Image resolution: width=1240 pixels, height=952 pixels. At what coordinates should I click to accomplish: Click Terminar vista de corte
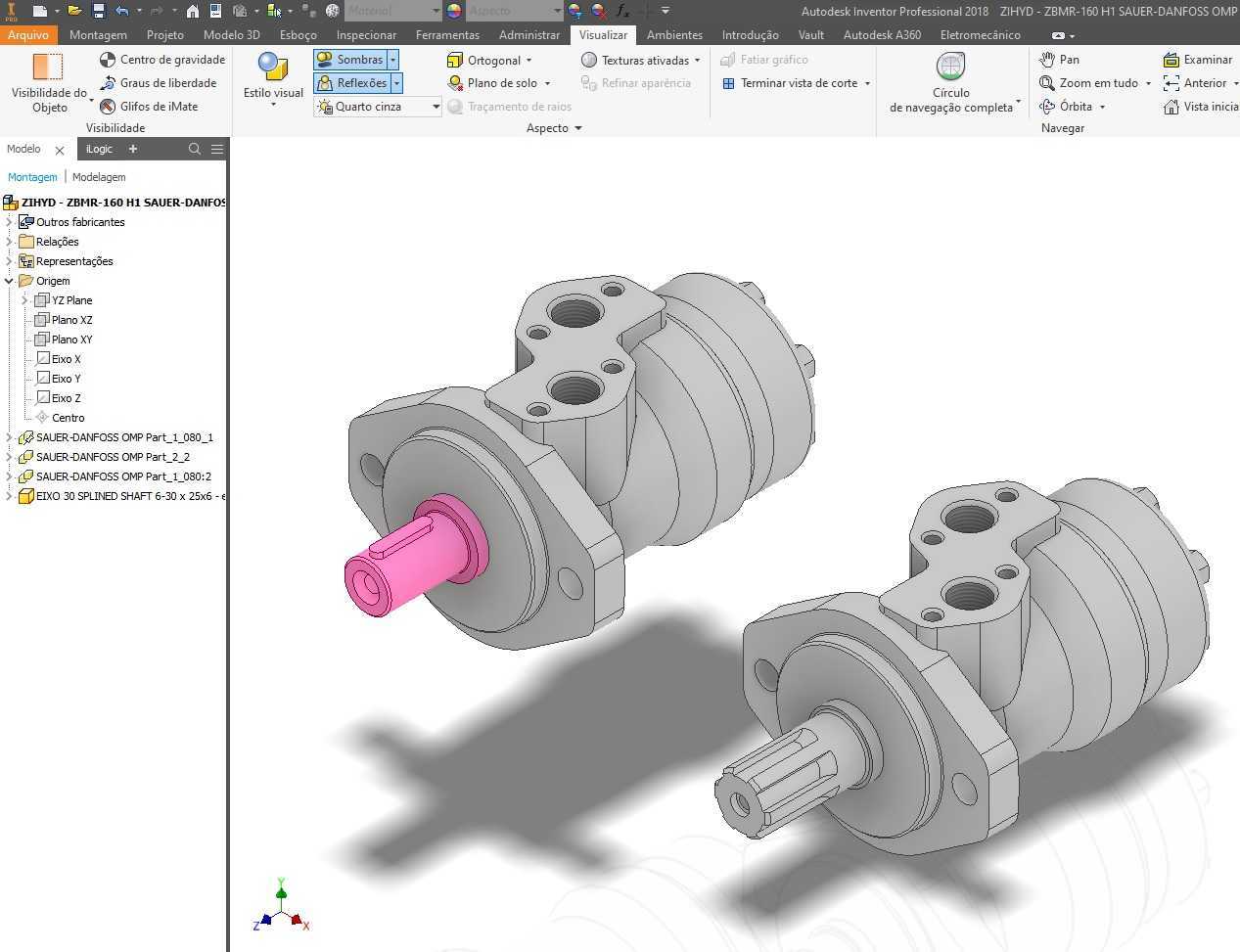pyautogui.click(x=796, y=83)
